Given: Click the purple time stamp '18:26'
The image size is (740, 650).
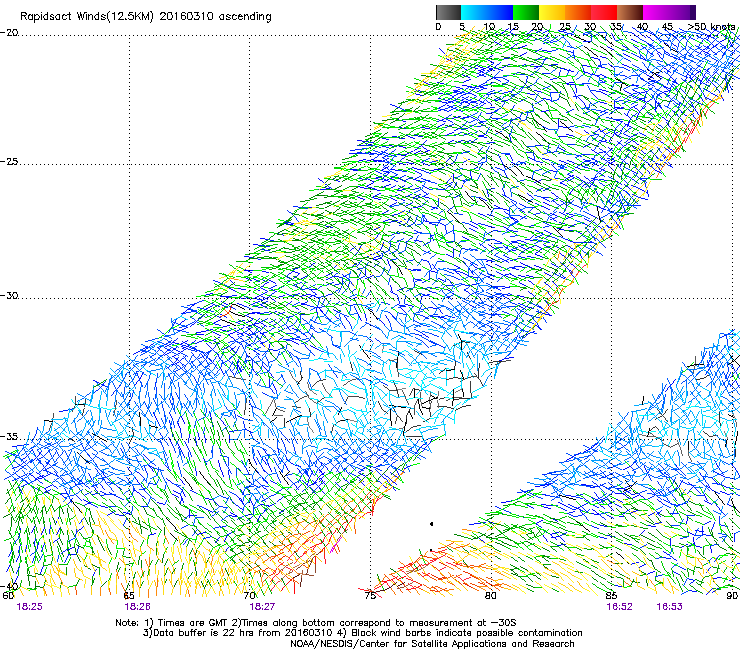Looking at the screenshot, I should coord(137,607).
